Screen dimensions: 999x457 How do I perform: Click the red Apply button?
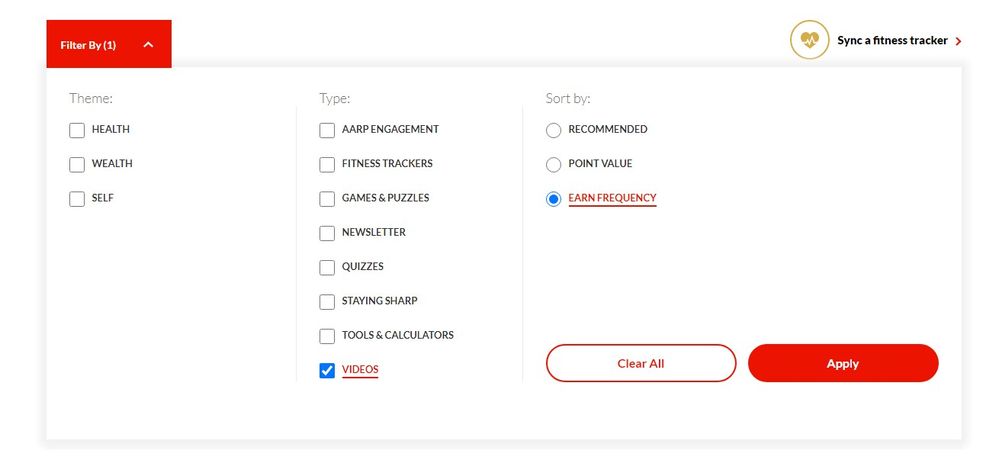(842, 364)
